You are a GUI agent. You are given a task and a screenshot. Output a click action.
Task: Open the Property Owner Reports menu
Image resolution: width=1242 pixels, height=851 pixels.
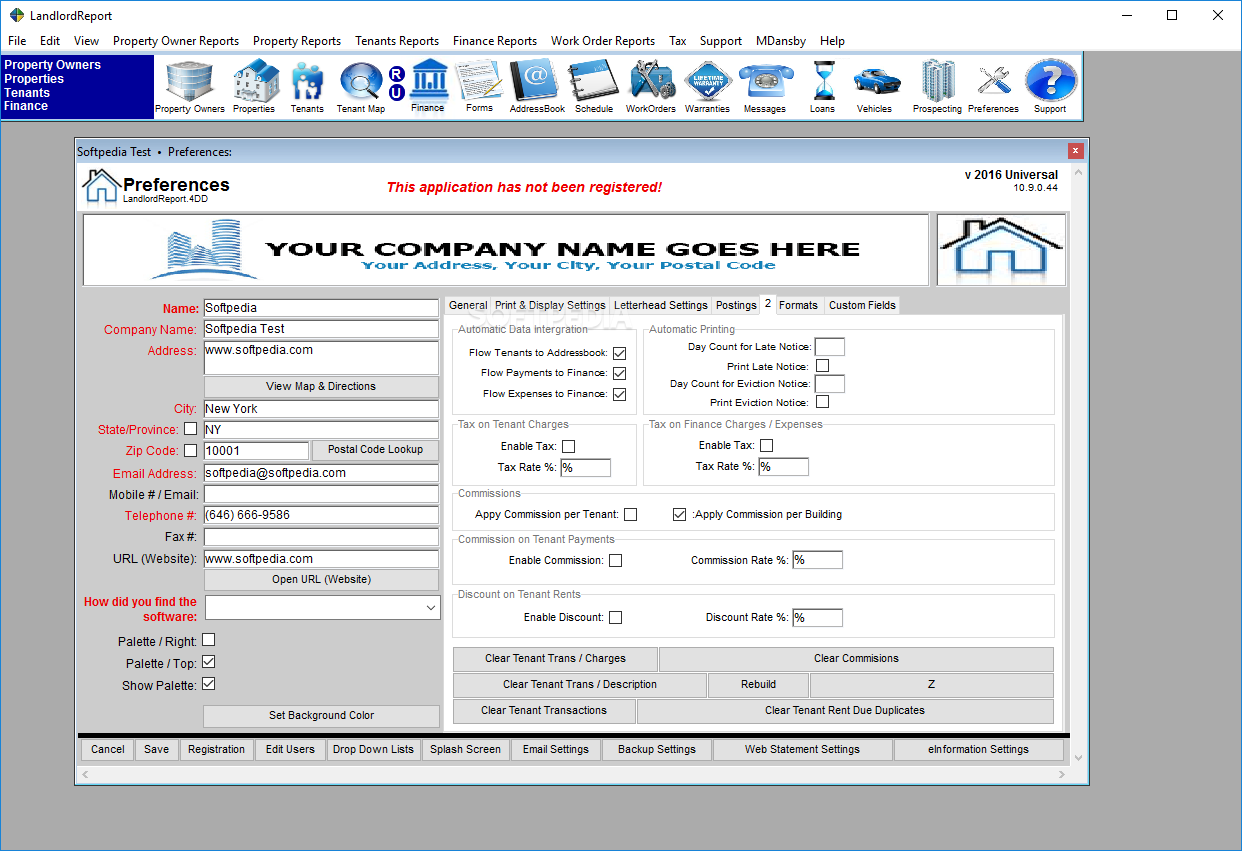coord(176,41)
